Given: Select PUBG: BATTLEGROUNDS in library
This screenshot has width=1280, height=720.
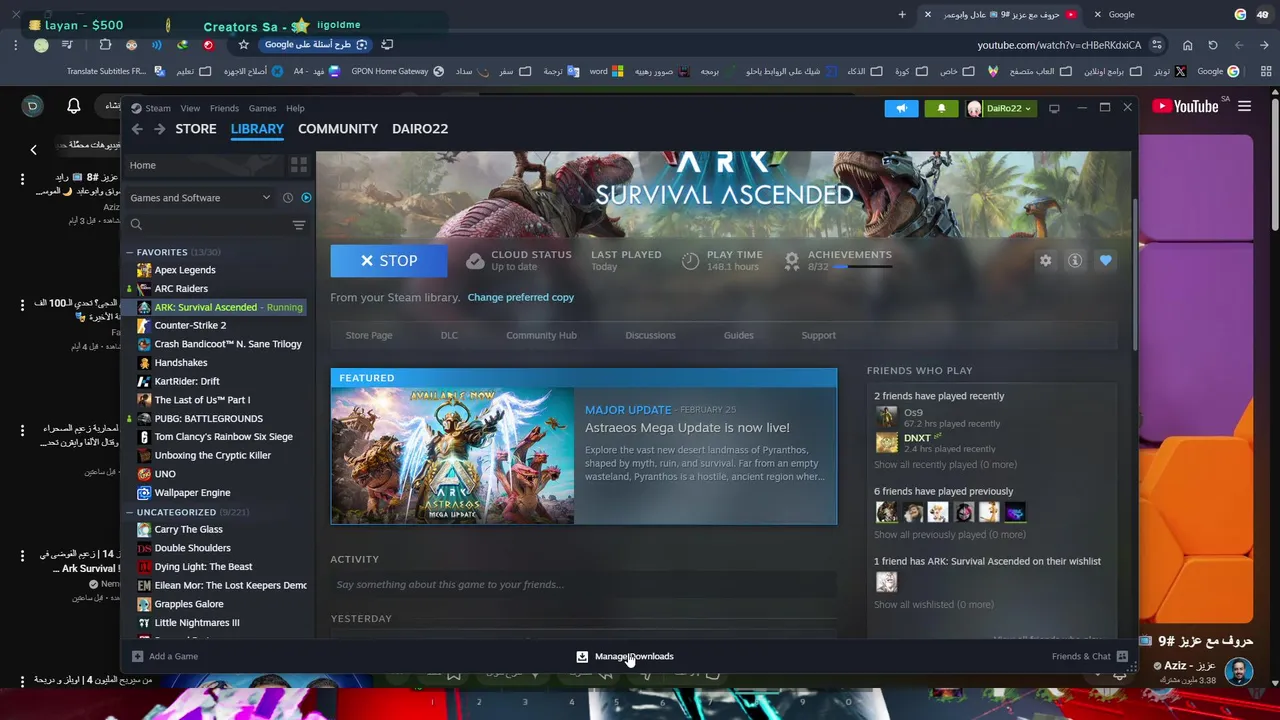Looking at the screenshot, I should 208,419.
